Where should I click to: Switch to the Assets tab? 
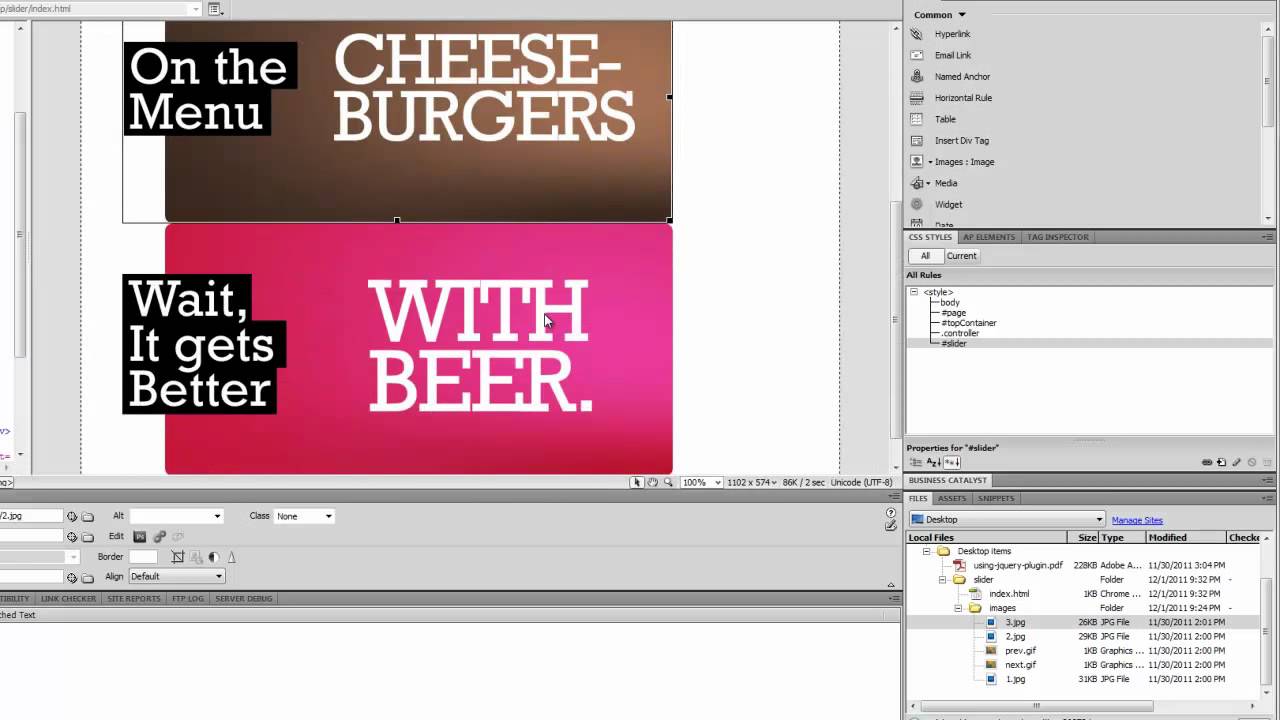coord(951,498)
